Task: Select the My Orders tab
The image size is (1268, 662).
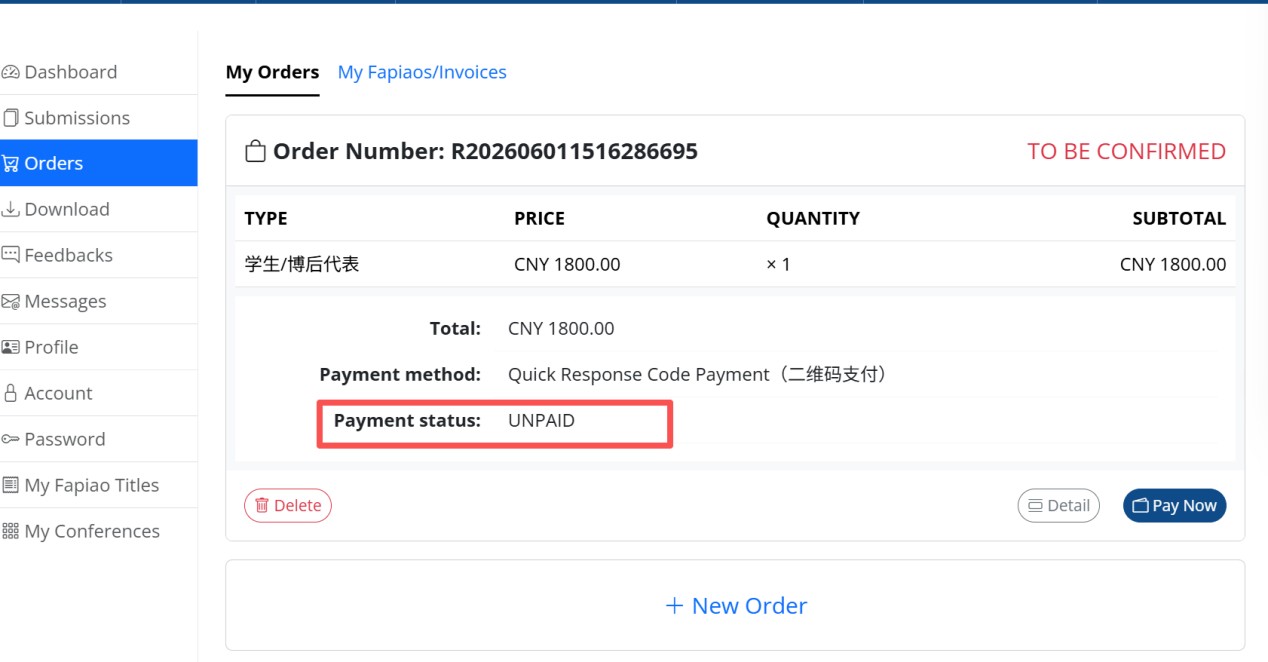Action: (272, 72)
